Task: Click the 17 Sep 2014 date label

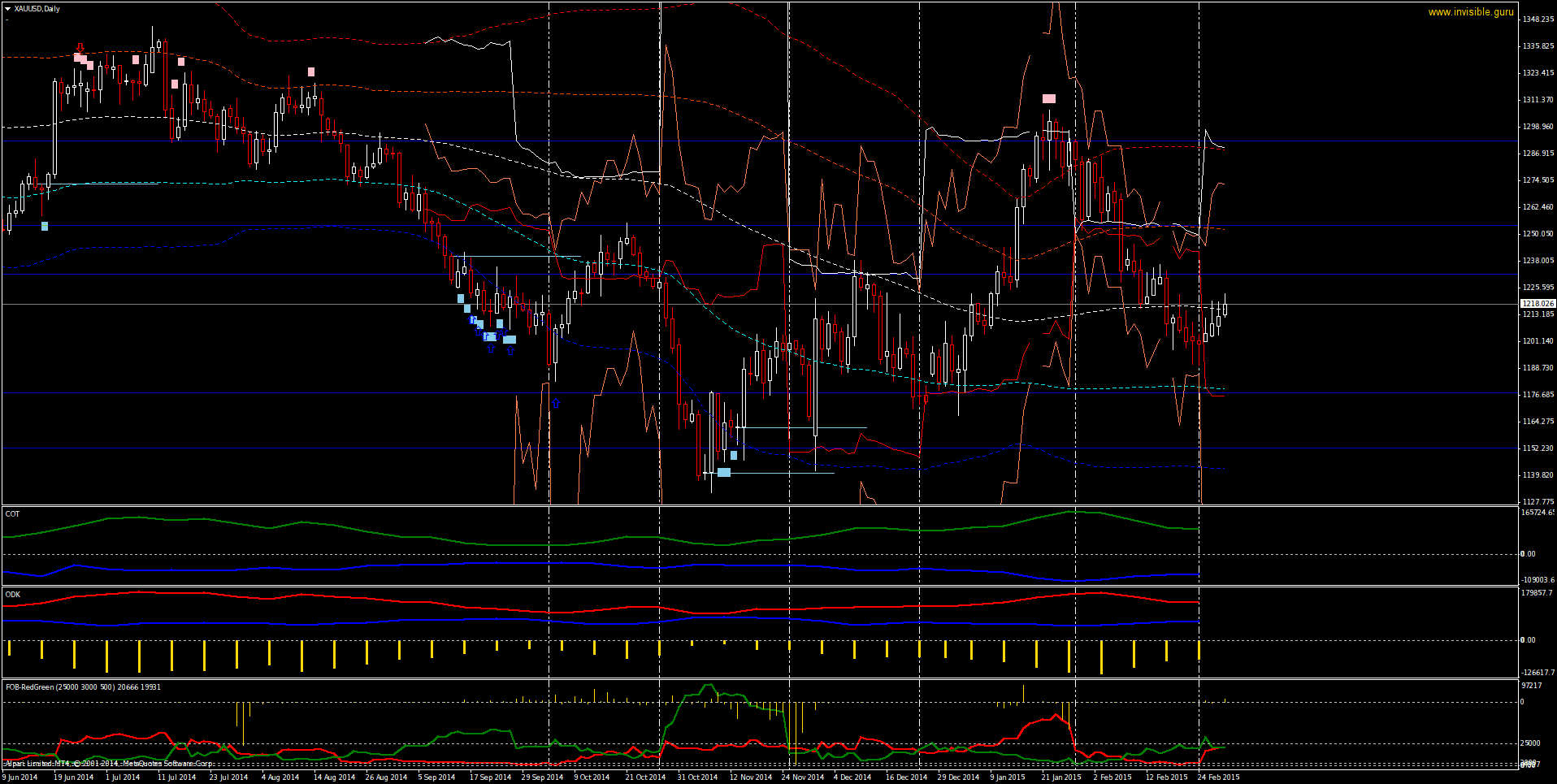Action: tap(490, 777)
